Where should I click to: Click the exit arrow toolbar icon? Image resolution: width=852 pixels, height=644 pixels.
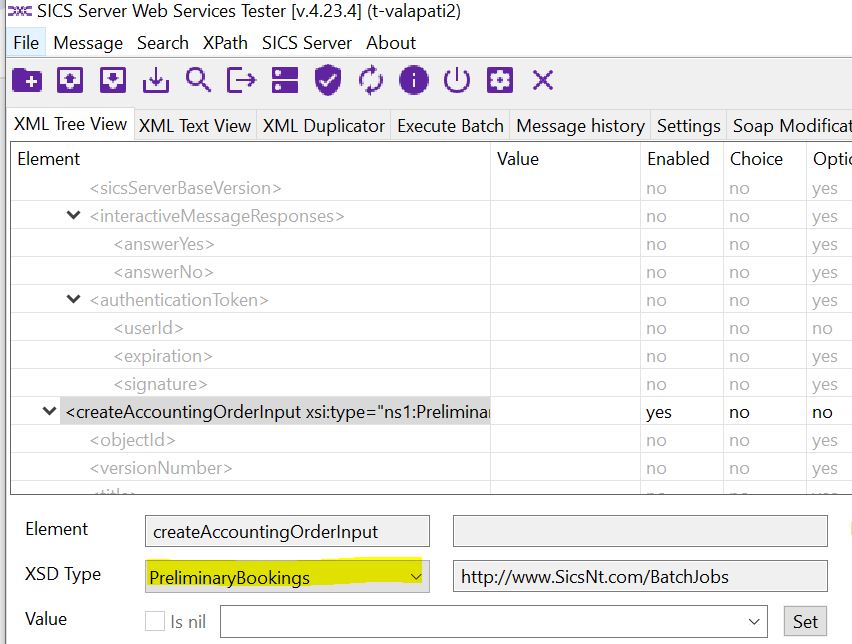point(241,80)
